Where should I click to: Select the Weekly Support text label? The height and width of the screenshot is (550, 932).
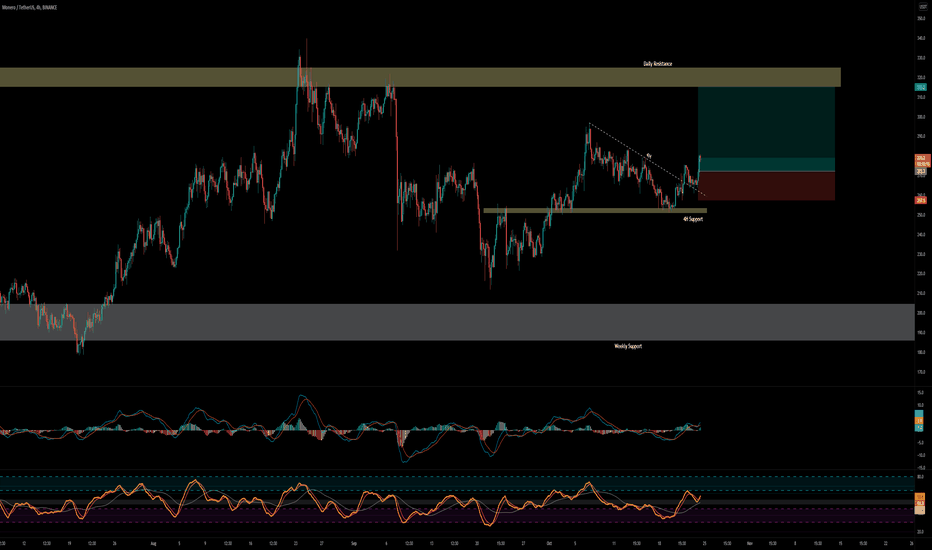pyautogui.click(x=628, y=346)
